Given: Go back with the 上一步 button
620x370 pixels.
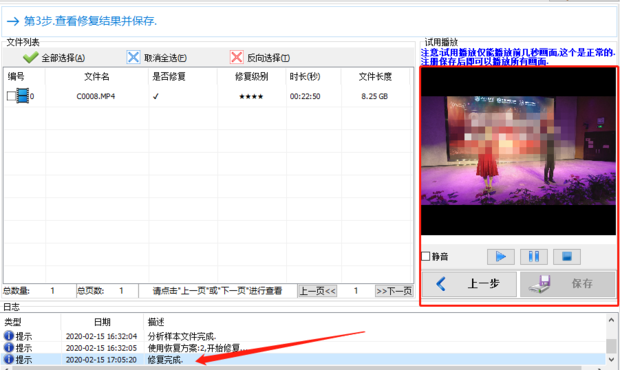Looking at the screenshot, I should 469,284.
